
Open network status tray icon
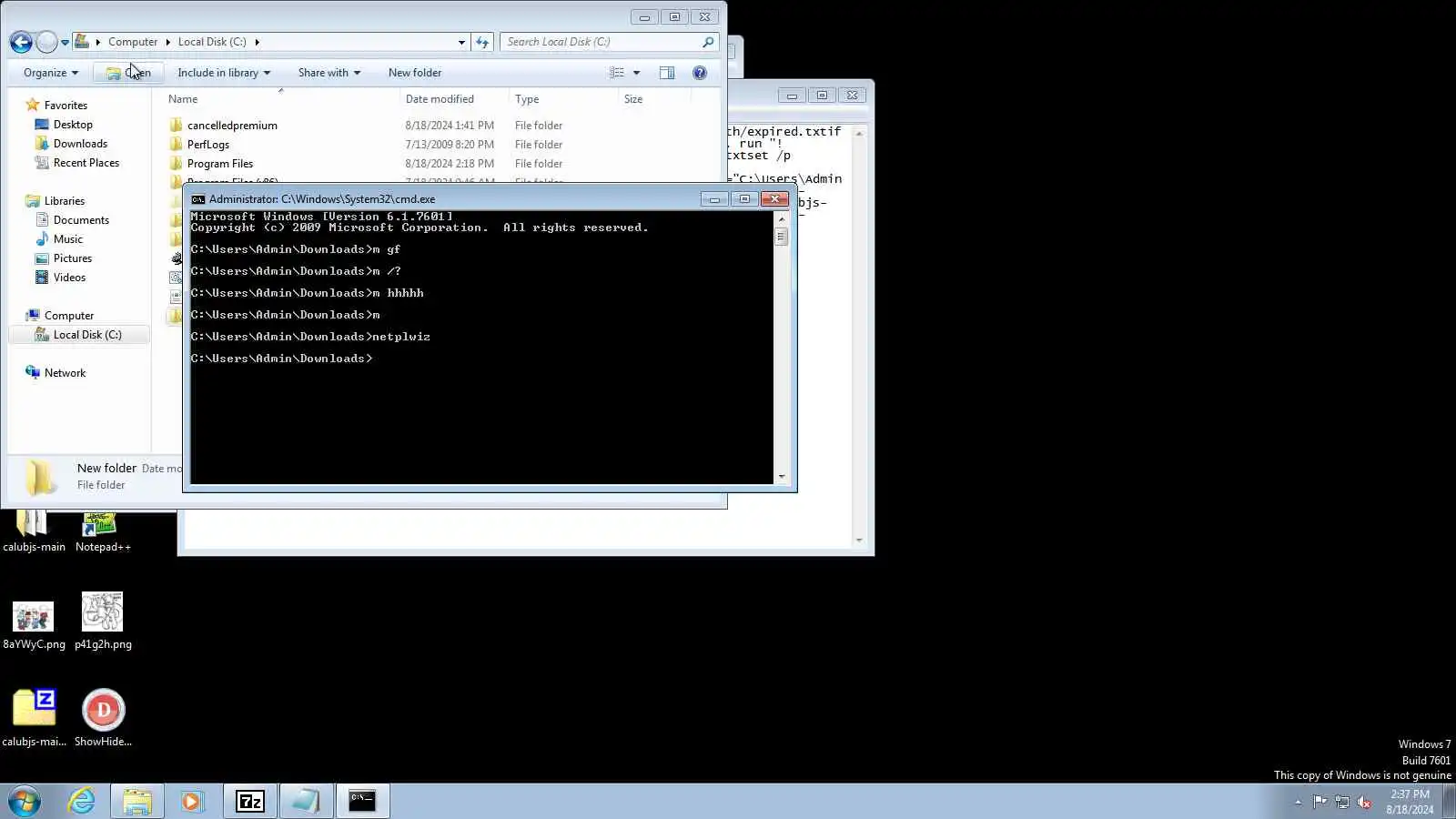pos(1342,802)
